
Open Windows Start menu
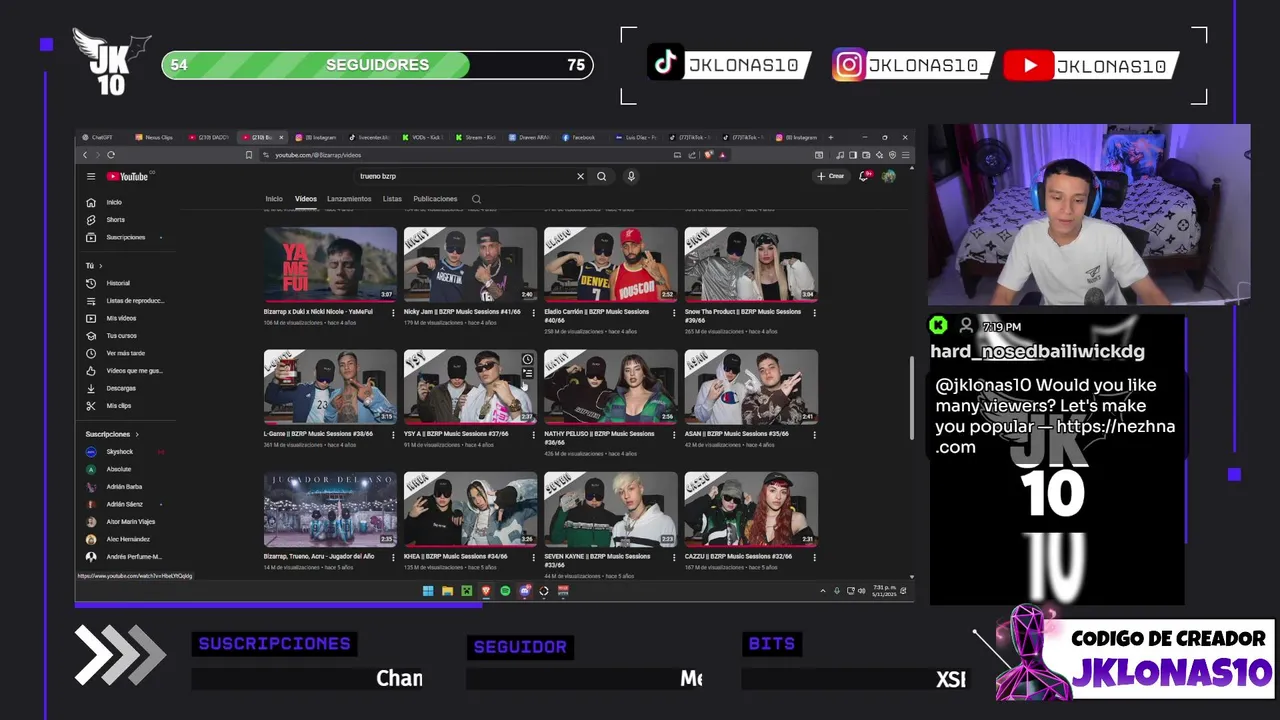pos(428,591)
